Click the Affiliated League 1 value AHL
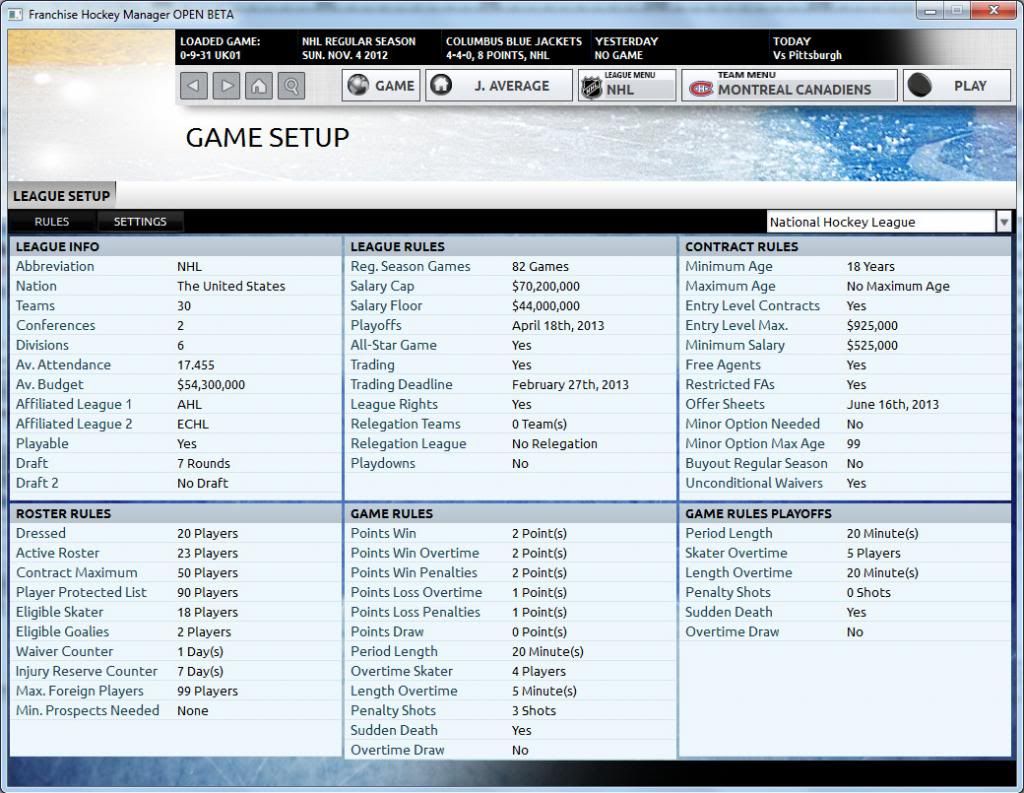Viewport: 1024px width, 793px height. [189, 404]
